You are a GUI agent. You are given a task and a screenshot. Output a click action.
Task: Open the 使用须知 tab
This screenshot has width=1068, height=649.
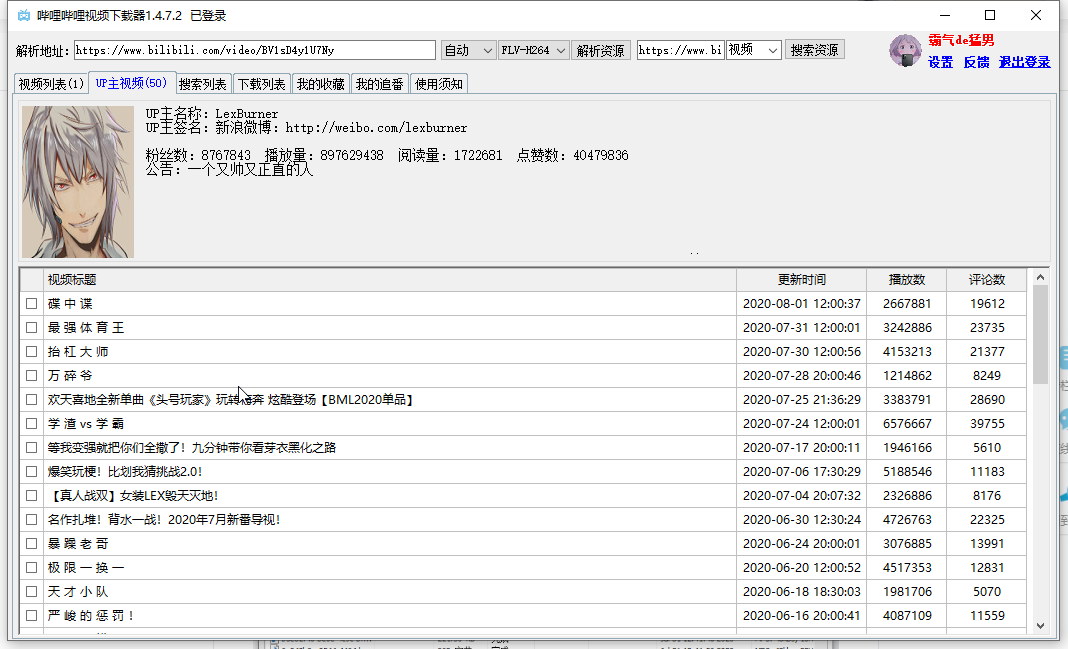click(x=439, y=84)
